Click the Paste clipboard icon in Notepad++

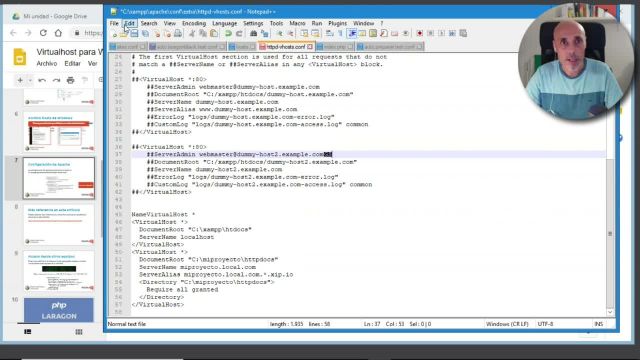214,34
